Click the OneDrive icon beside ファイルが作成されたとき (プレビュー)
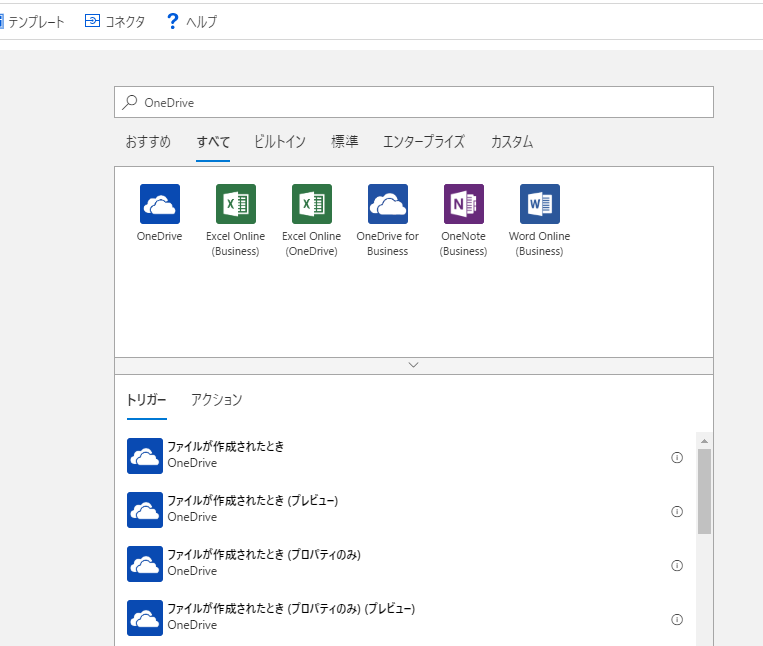The width and height of the screenshot is (763, 646). tap(145, 510)
